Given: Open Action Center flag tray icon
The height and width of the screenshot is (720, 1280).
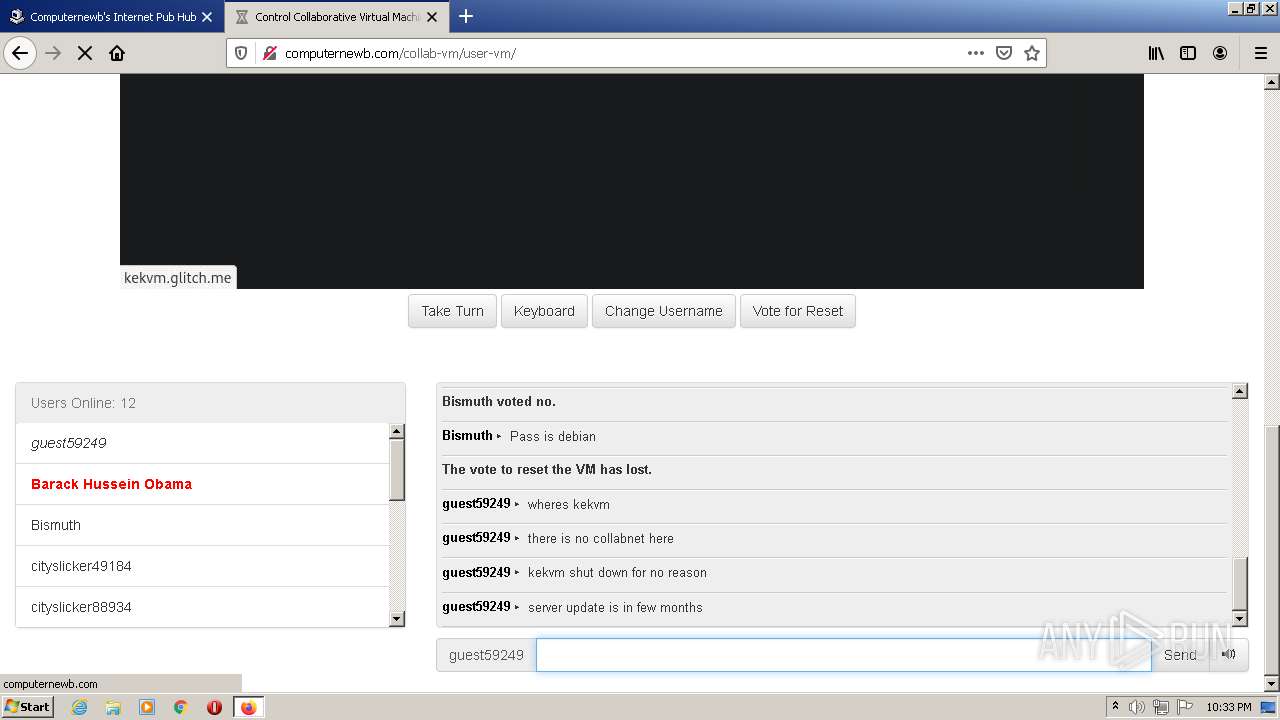Looking at the screenshot, I should [x=1183, y=707].
